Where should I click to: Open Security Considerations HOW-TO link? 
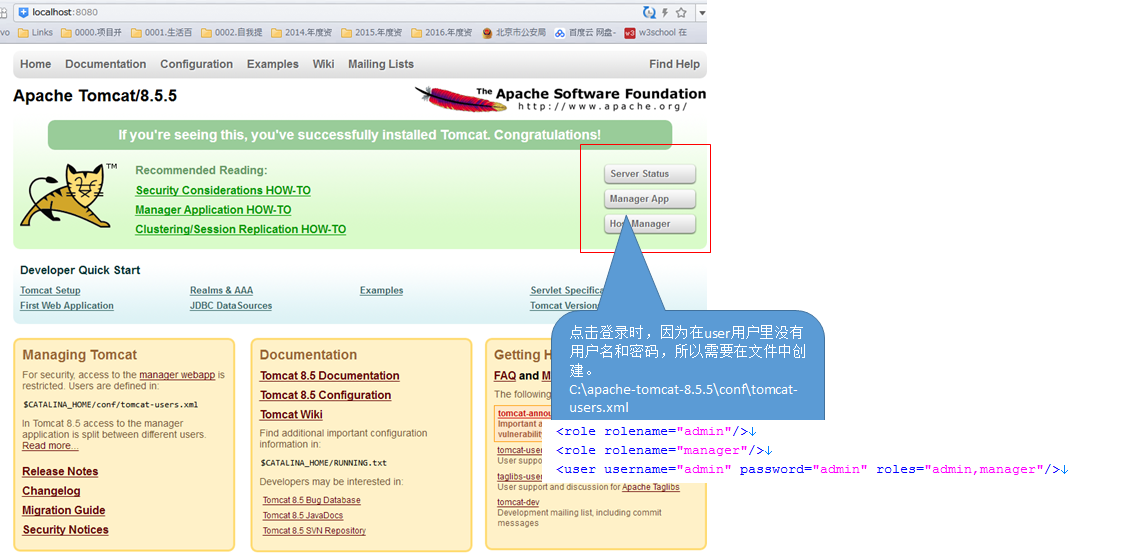click(223, 190)
